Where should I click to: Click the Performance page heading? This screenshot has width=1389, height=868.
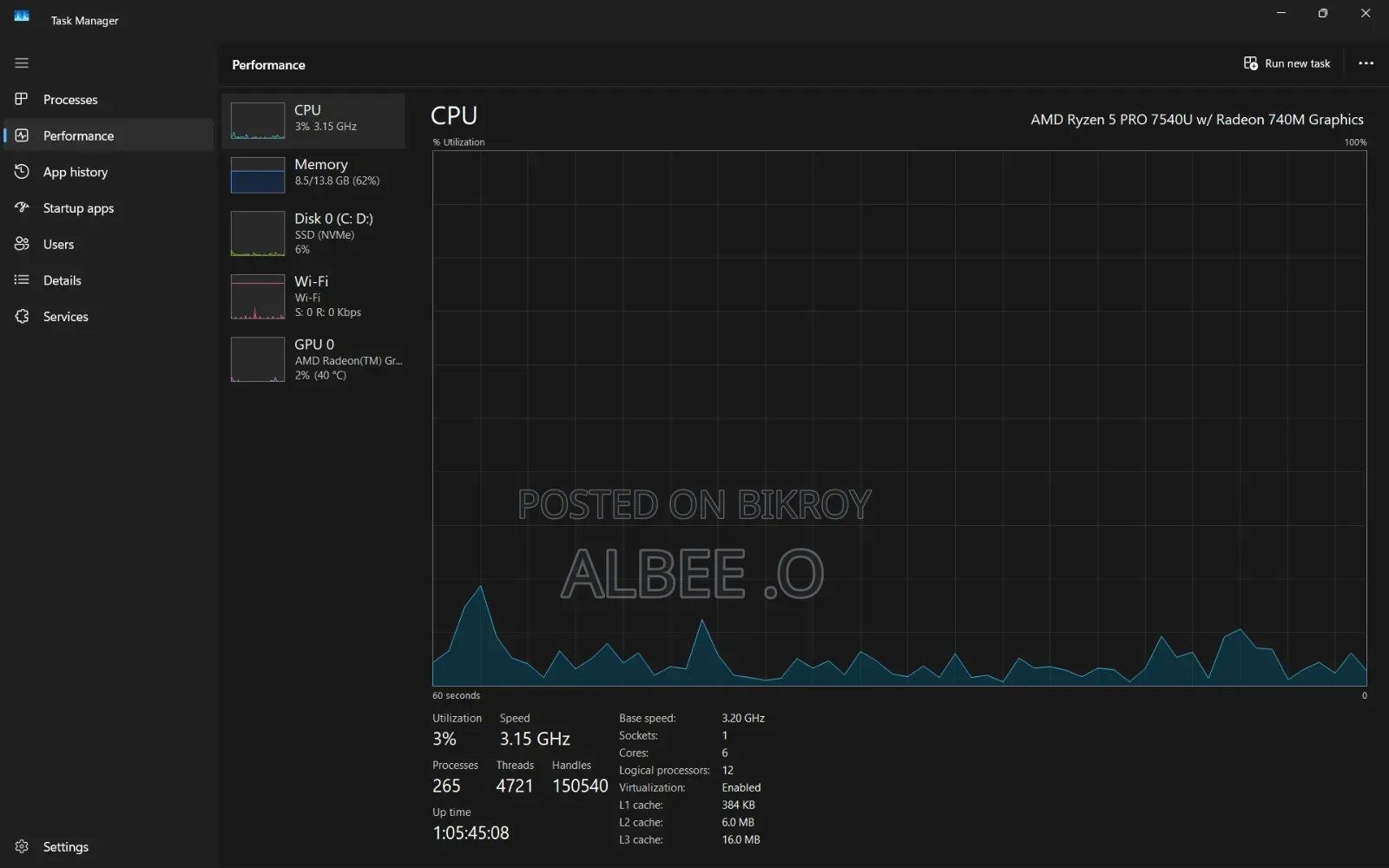point(268,65)
